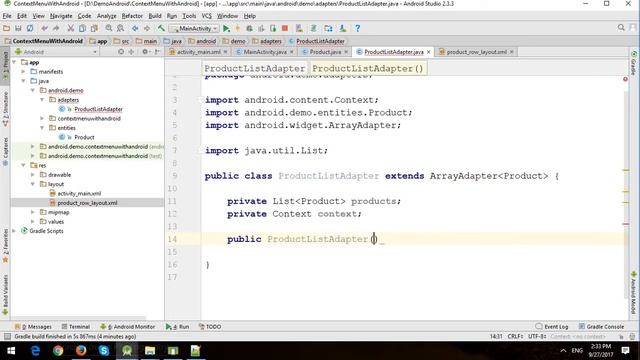Select Product class in entities package
Viewport: 640px width, 360px height.
point(84,138)
